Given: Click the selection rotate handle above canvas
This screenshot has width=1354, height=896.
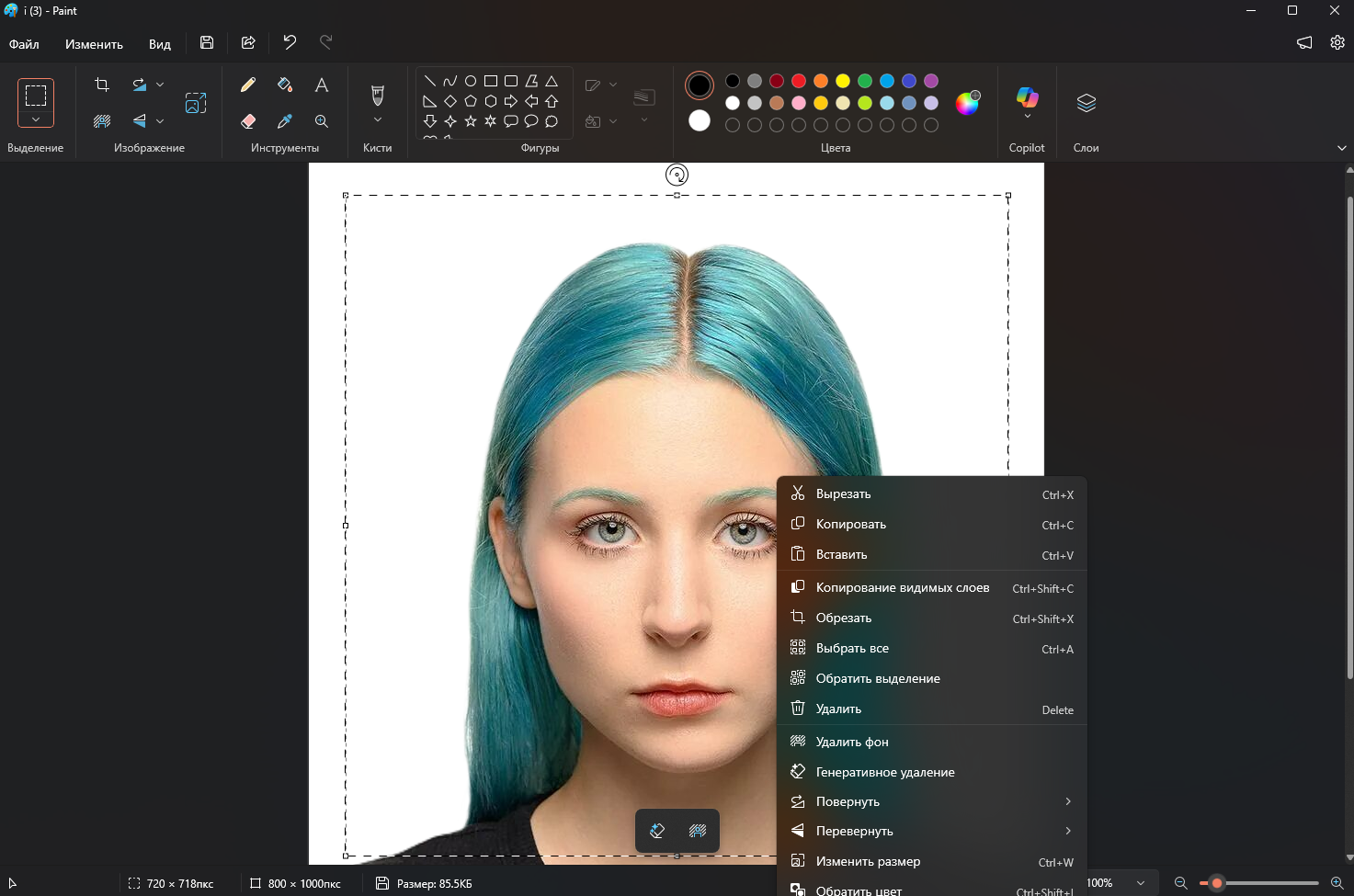Looking at the screenshot, I should 677,175.
